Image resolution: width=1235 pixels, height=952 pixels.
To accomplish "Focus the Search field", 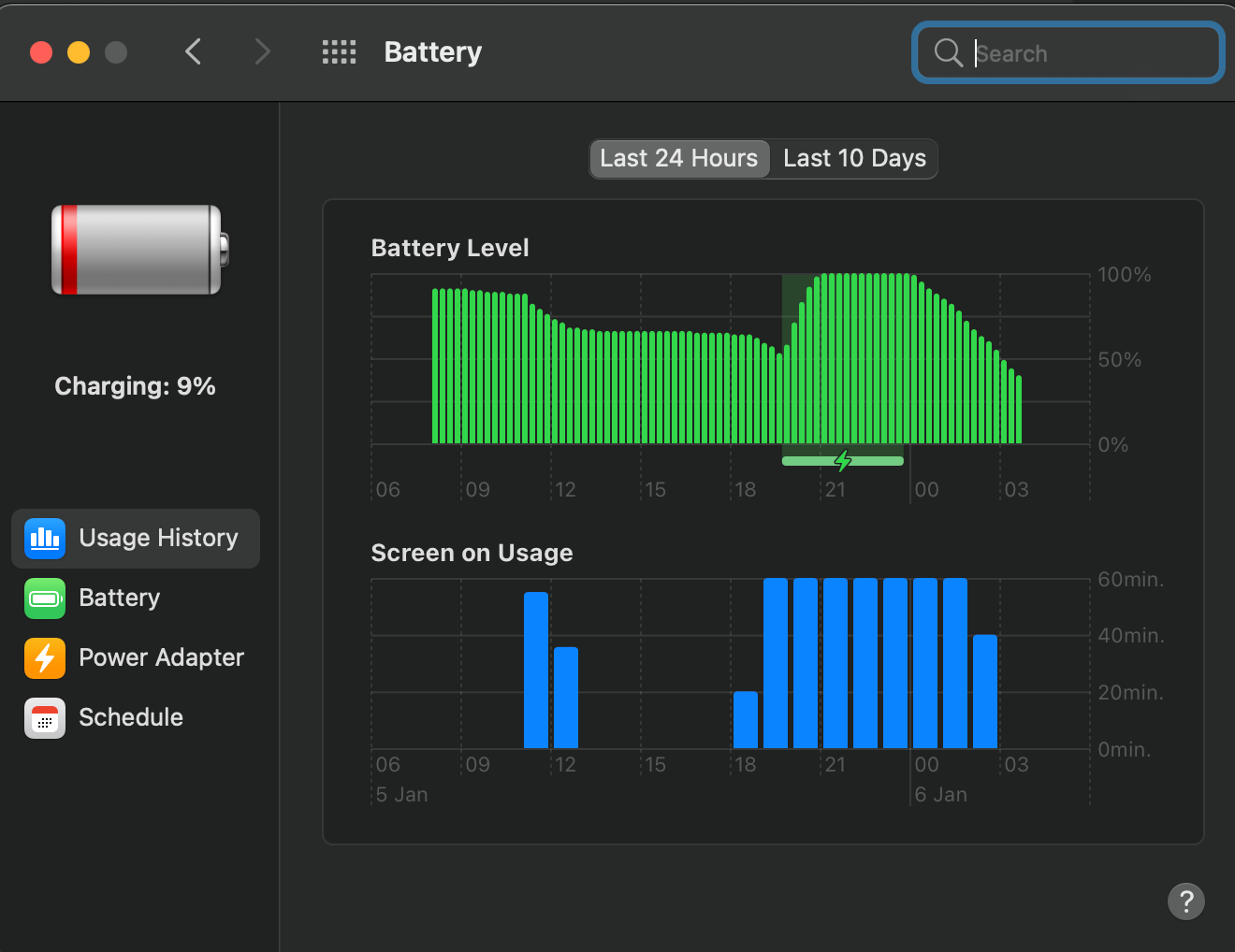I will 1068,52.
